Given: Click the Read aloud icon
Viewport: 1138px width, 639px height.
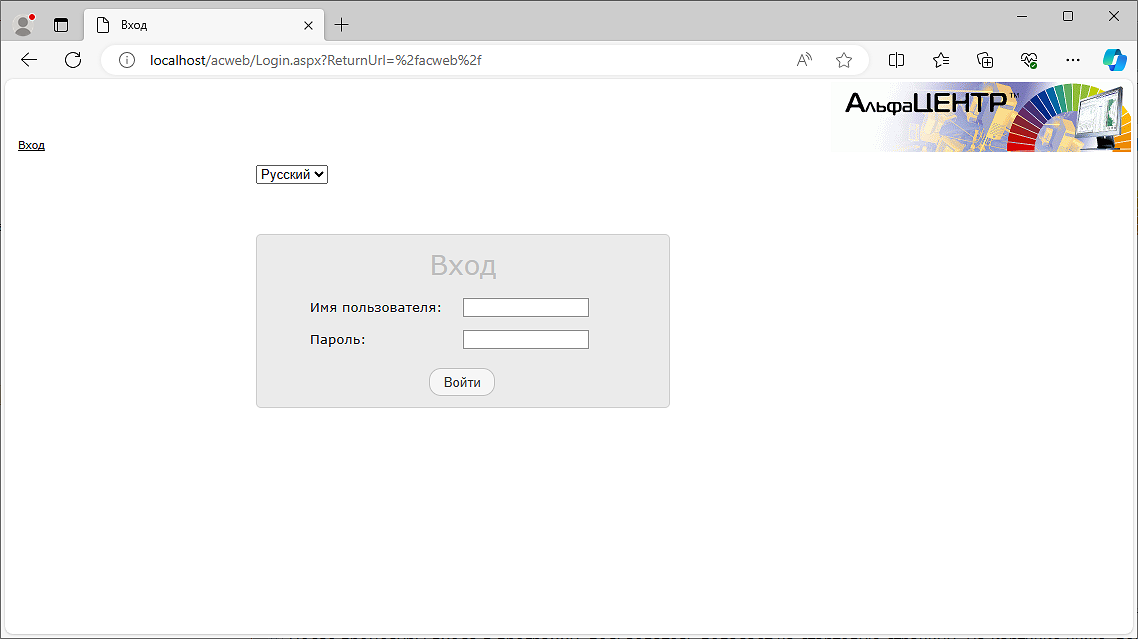Looking at the screenshot, I should [804, 60].
